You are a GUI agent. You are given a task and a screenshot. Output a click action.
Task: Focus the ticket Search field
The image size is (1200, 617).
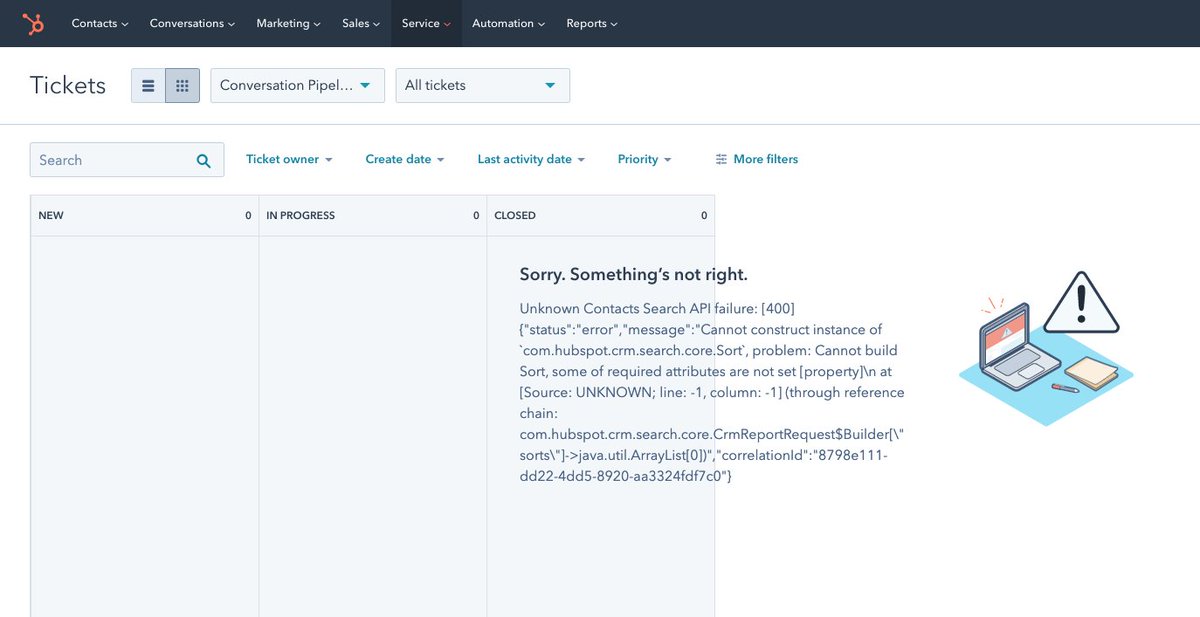pyautogui.click(x=127, y=160)
